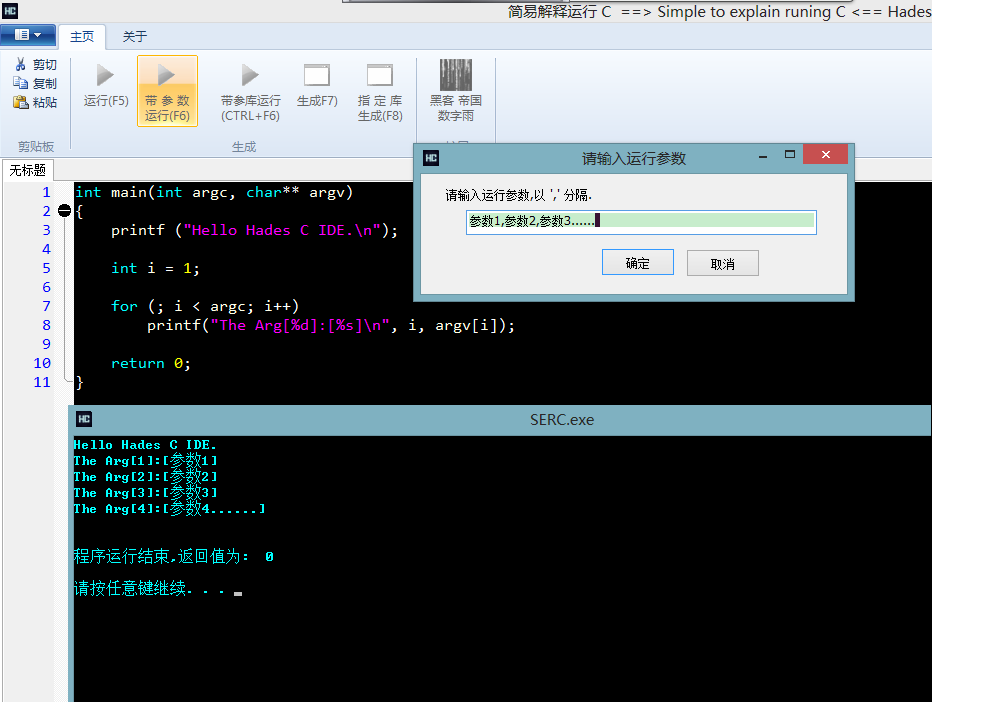
Task: Select the 复制 copy command
Action: coord(36,84)
